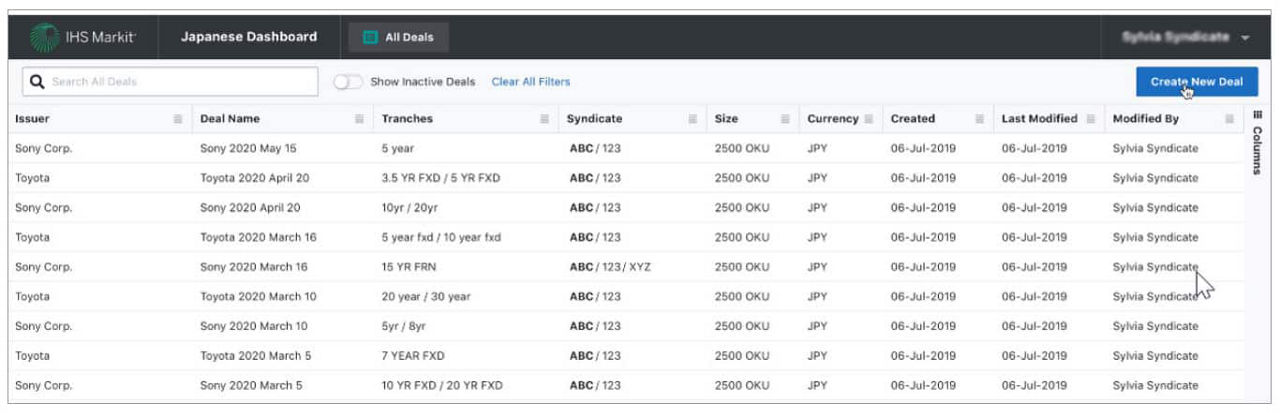Image resolution: width=1280 pixels, height=414 pixels.
Task: Open the Deal Name column menu icon
Action: (x=359, y=119)
